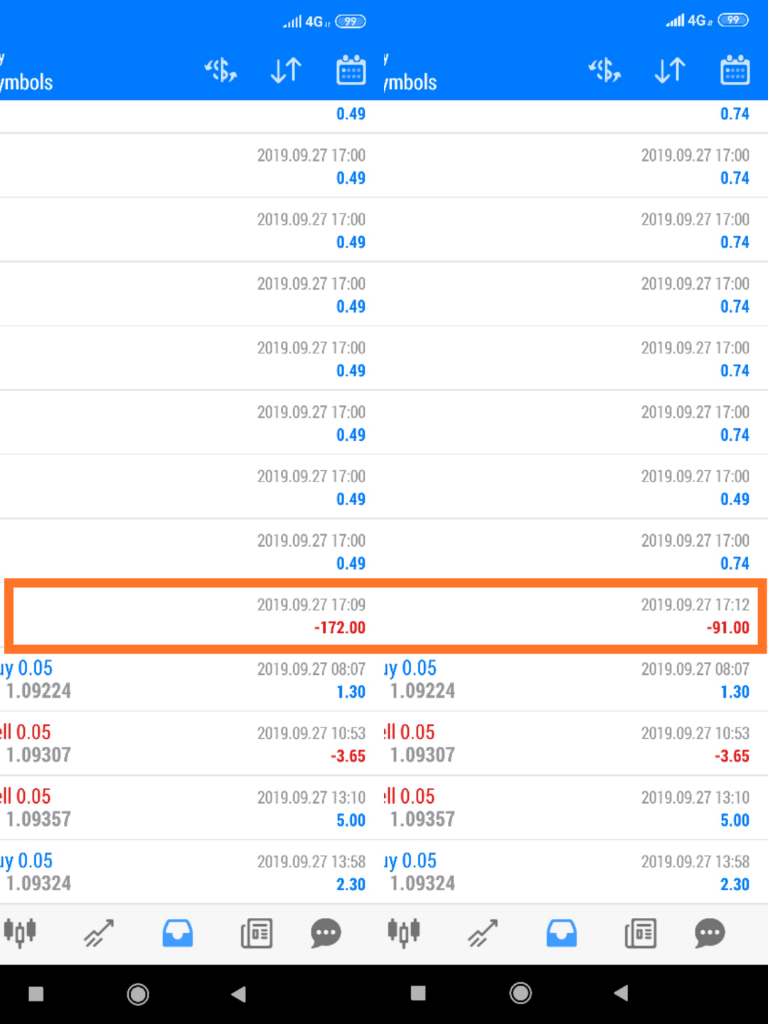Open Chat bubble icon on the -91.00 screen
The image size is (768, 1024).
(710, 933)
